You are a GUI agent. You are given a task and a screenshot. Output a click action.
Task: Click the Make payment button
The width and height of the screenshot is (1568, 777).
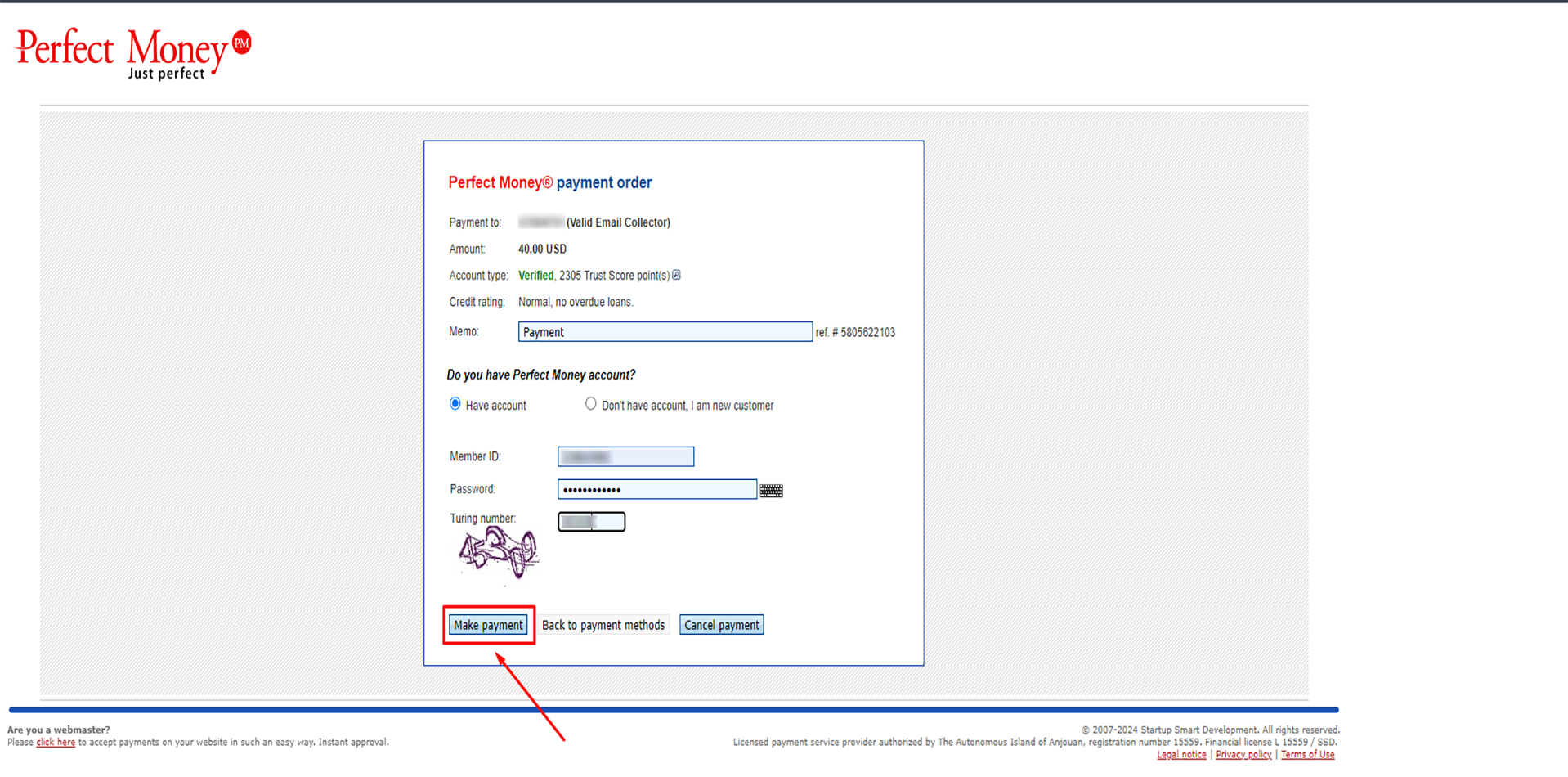(488, 625)
